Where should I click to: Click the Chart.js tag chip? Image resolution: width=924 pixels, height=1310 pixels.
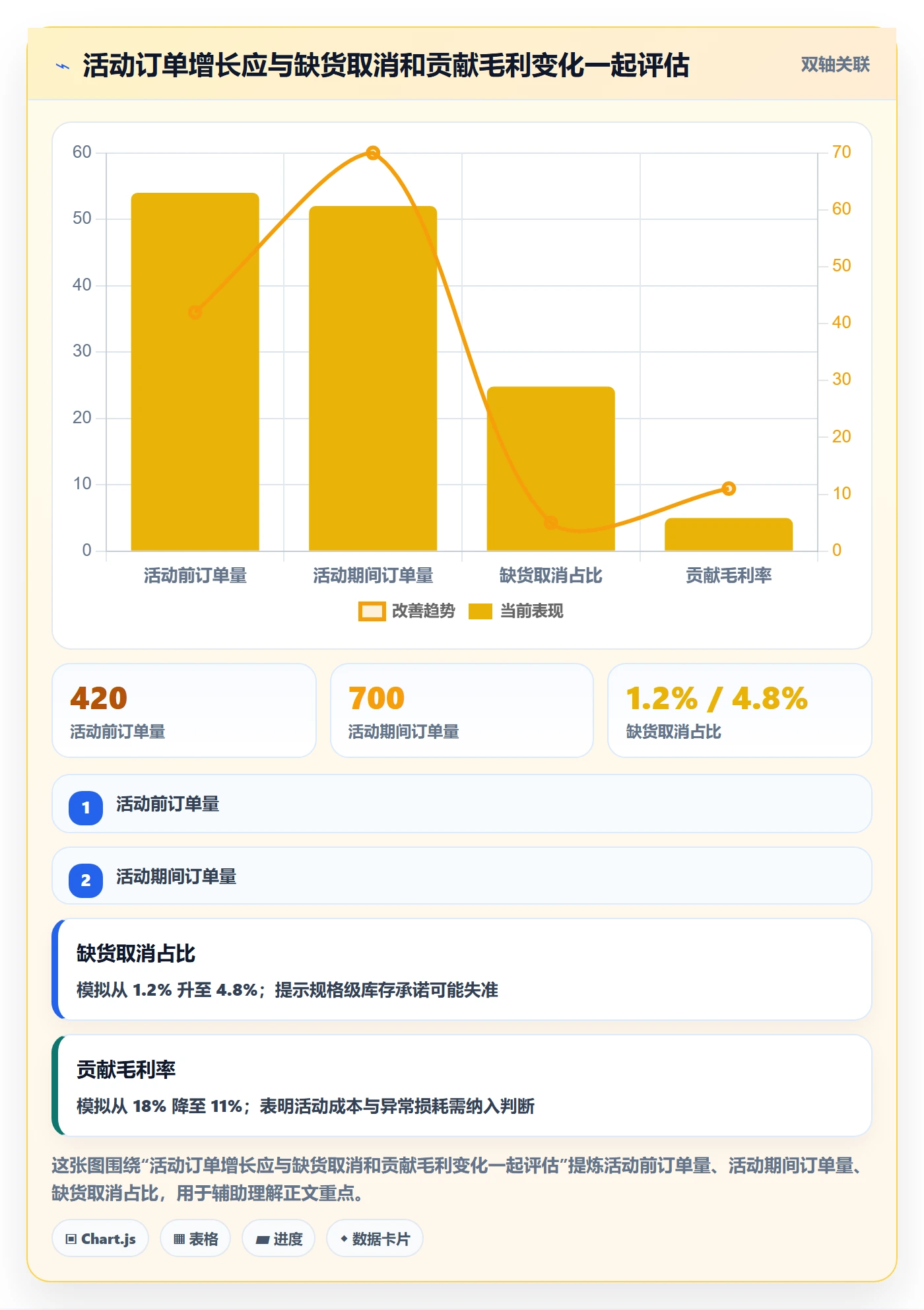point(100,1239)
